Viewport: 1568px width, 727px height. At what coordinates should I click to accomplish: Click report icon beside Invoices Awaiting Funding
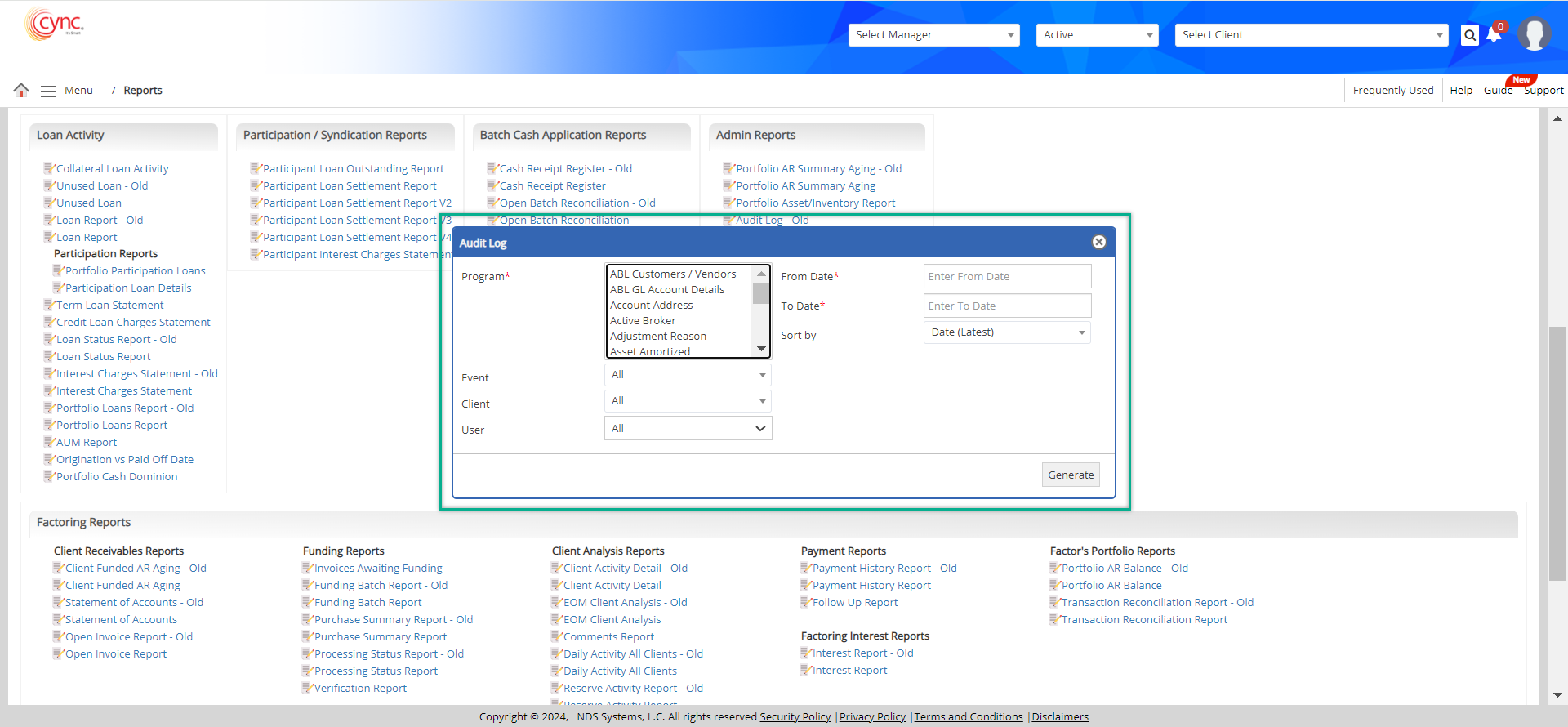(x=307, y=568)
